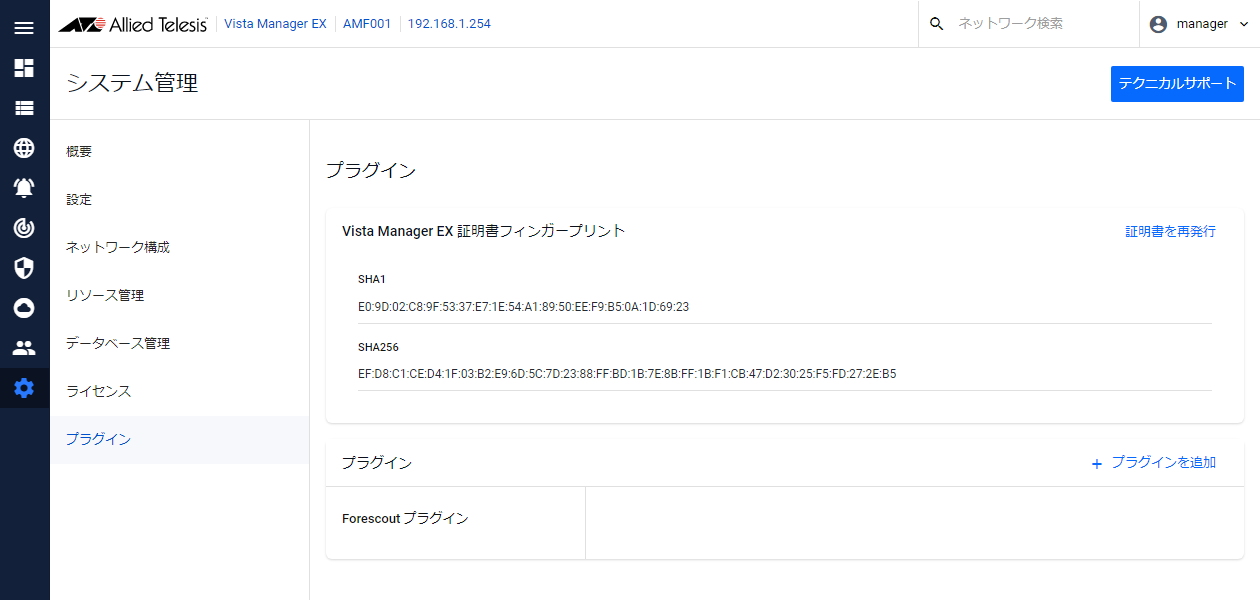The image size is (1260, 600).
Task: Open the globe network map icon
Action: click(24, 148)
